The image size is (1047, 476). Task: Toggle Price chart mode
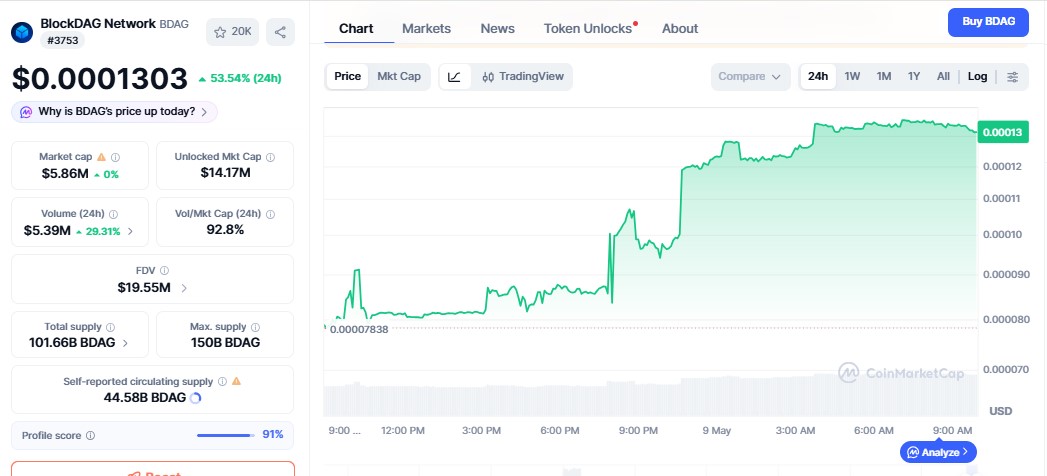click(x=347, y=76)
